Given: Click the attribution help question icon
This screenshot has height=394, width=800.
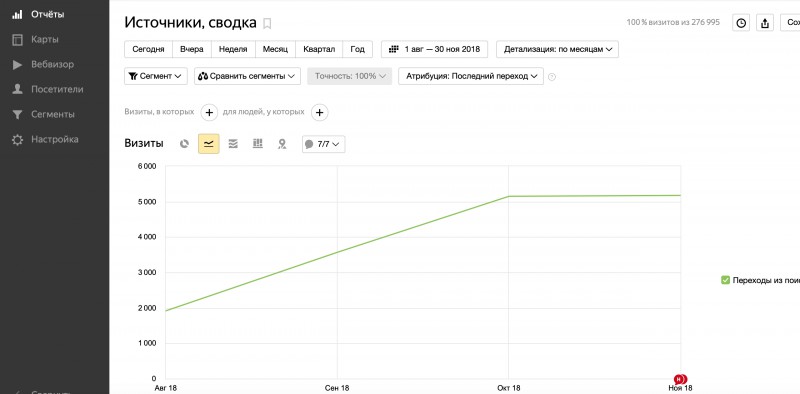Looking at the screenshot, I should point(552,77).
